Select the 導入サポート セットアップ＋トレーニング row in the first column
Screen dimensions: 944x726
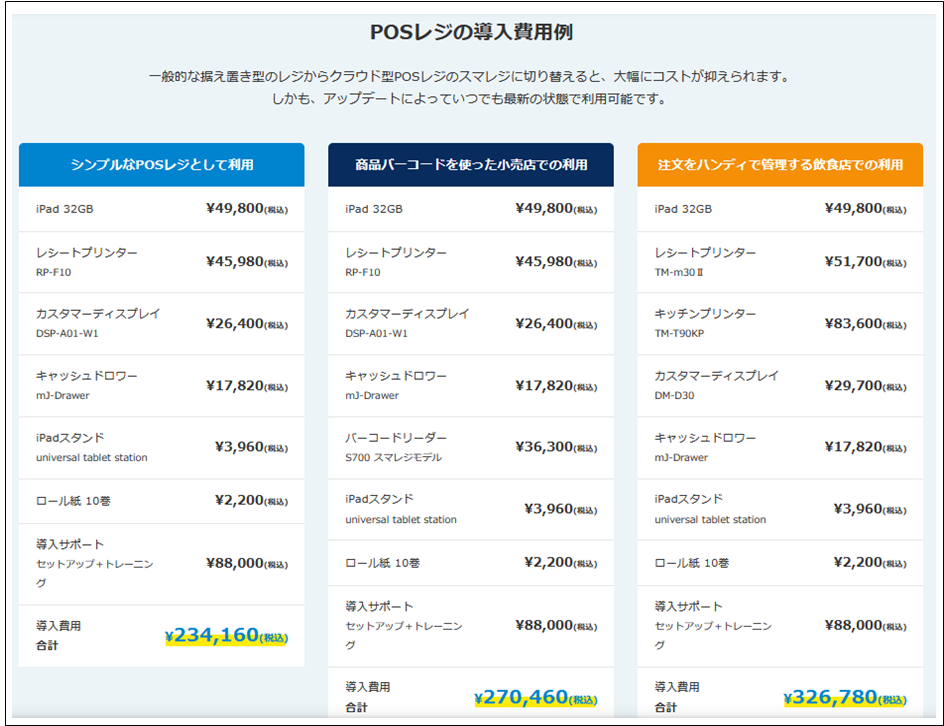point(160,561)
